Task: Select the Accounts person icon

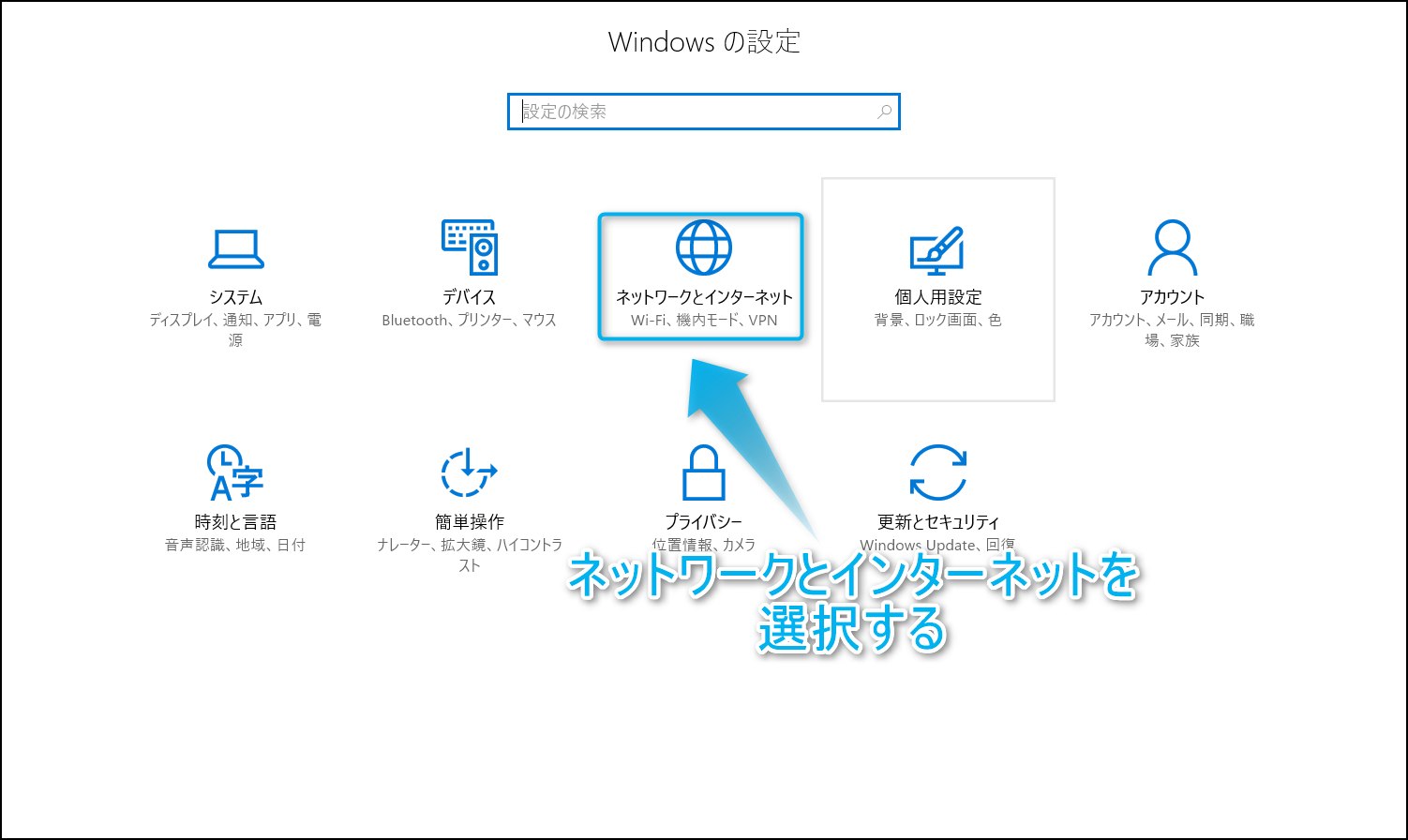Action: (1172, 247)
